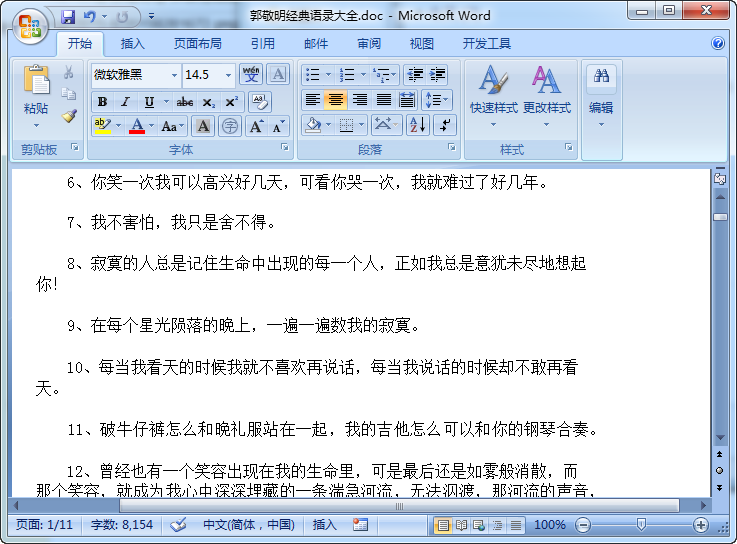Clear formatting with eraser icon
Screen dimensions: 737x544
[x=259, y=102]
